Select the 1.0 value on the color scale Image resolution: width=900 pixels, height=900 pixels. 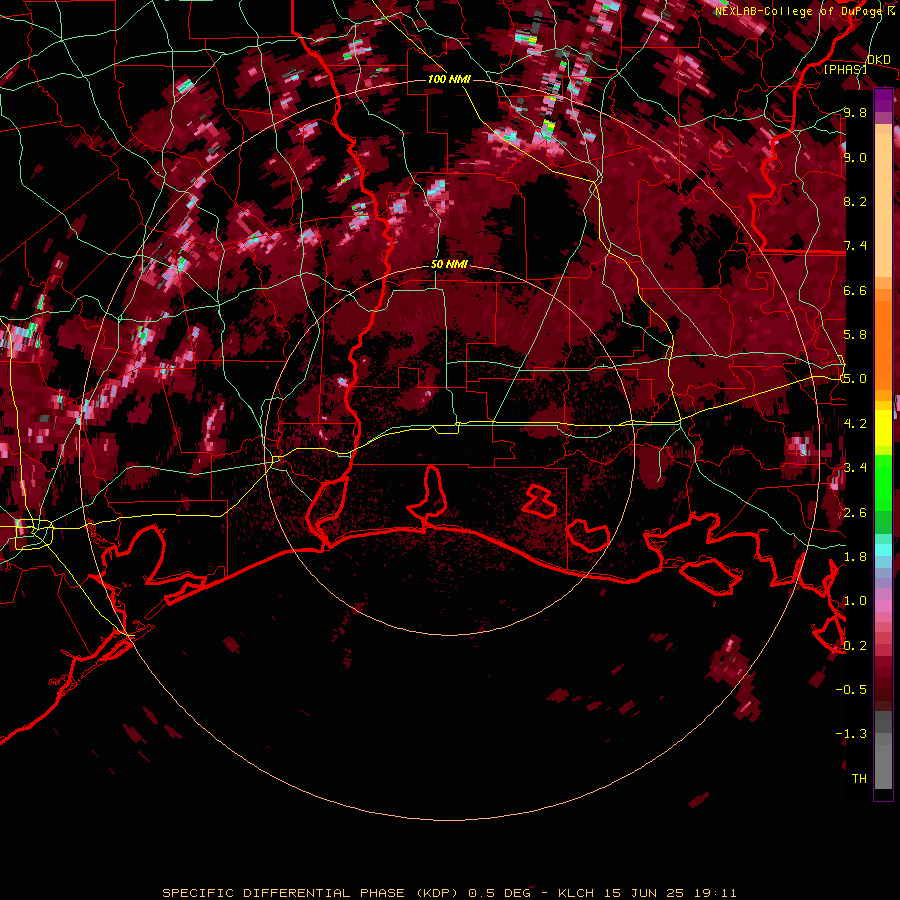pyautogui.click(x=855, y=601)
